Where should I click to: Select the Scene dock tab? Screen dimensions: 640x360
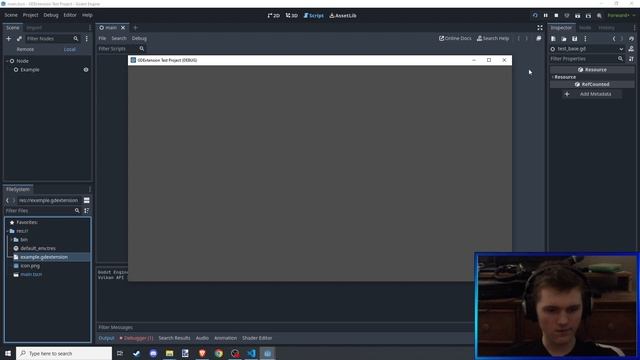pos(13,28)
